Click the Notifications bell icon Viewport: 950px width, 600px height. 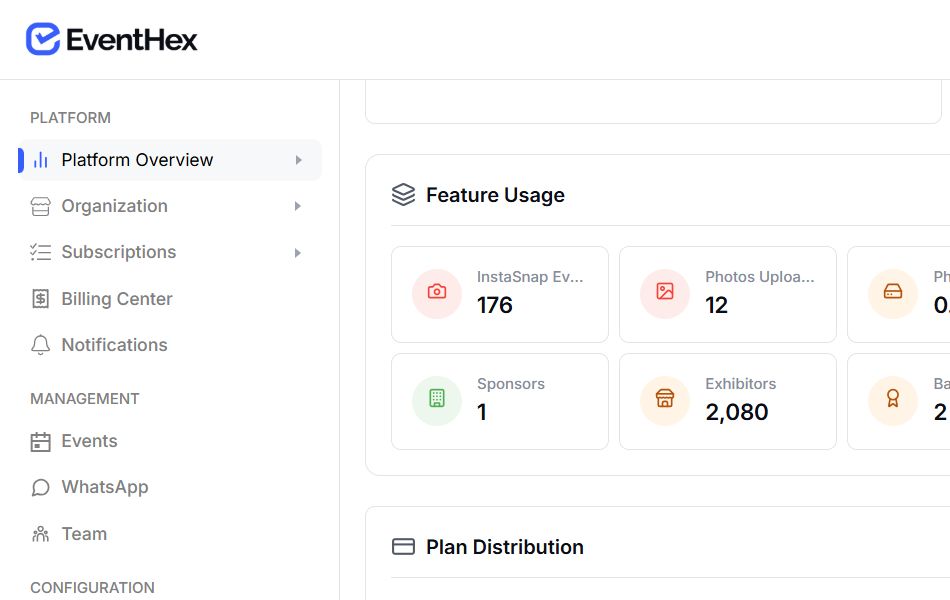tap(41, 345)
